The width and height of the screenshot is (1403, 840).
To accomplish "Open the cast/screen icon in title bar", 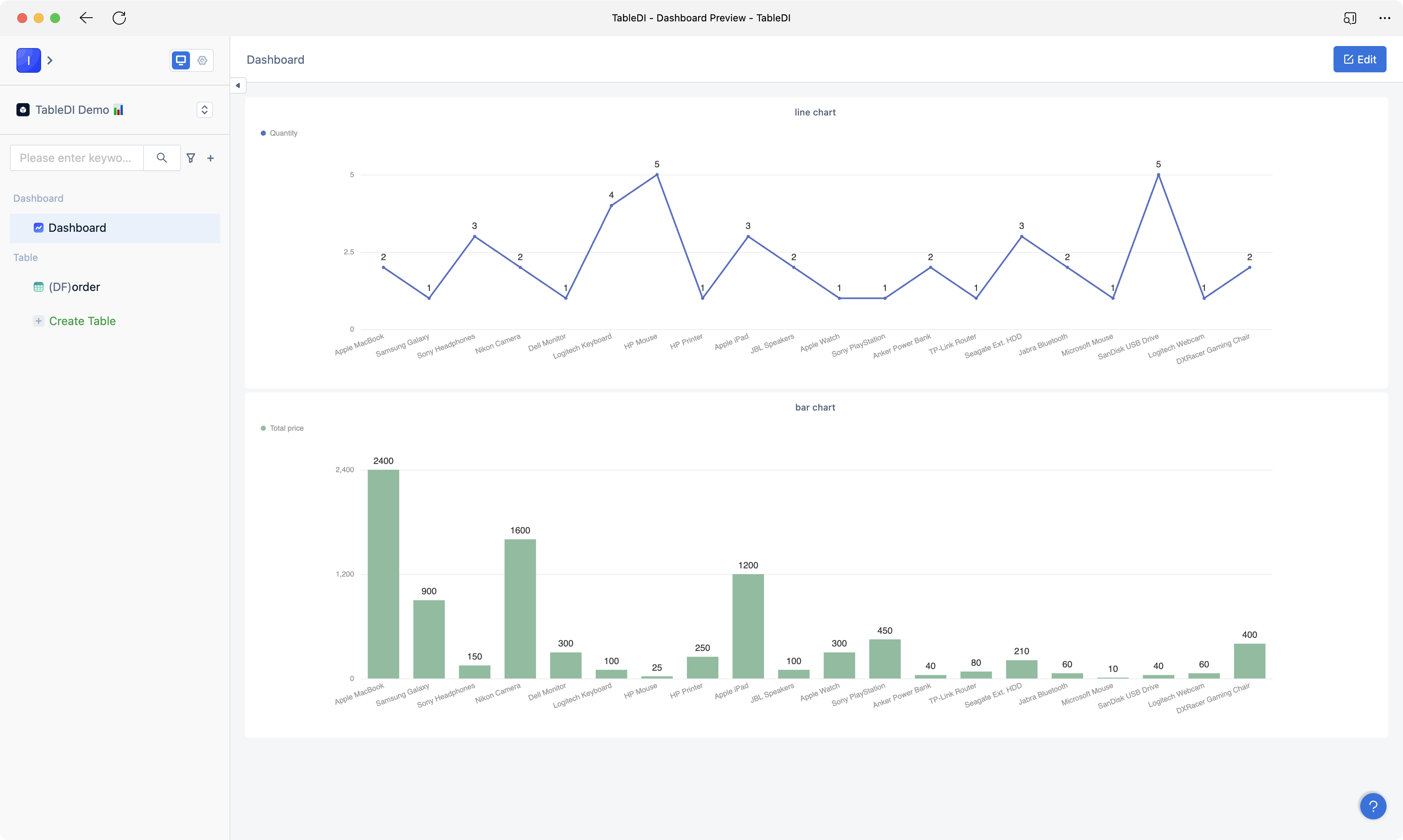I will (1350, 18).
